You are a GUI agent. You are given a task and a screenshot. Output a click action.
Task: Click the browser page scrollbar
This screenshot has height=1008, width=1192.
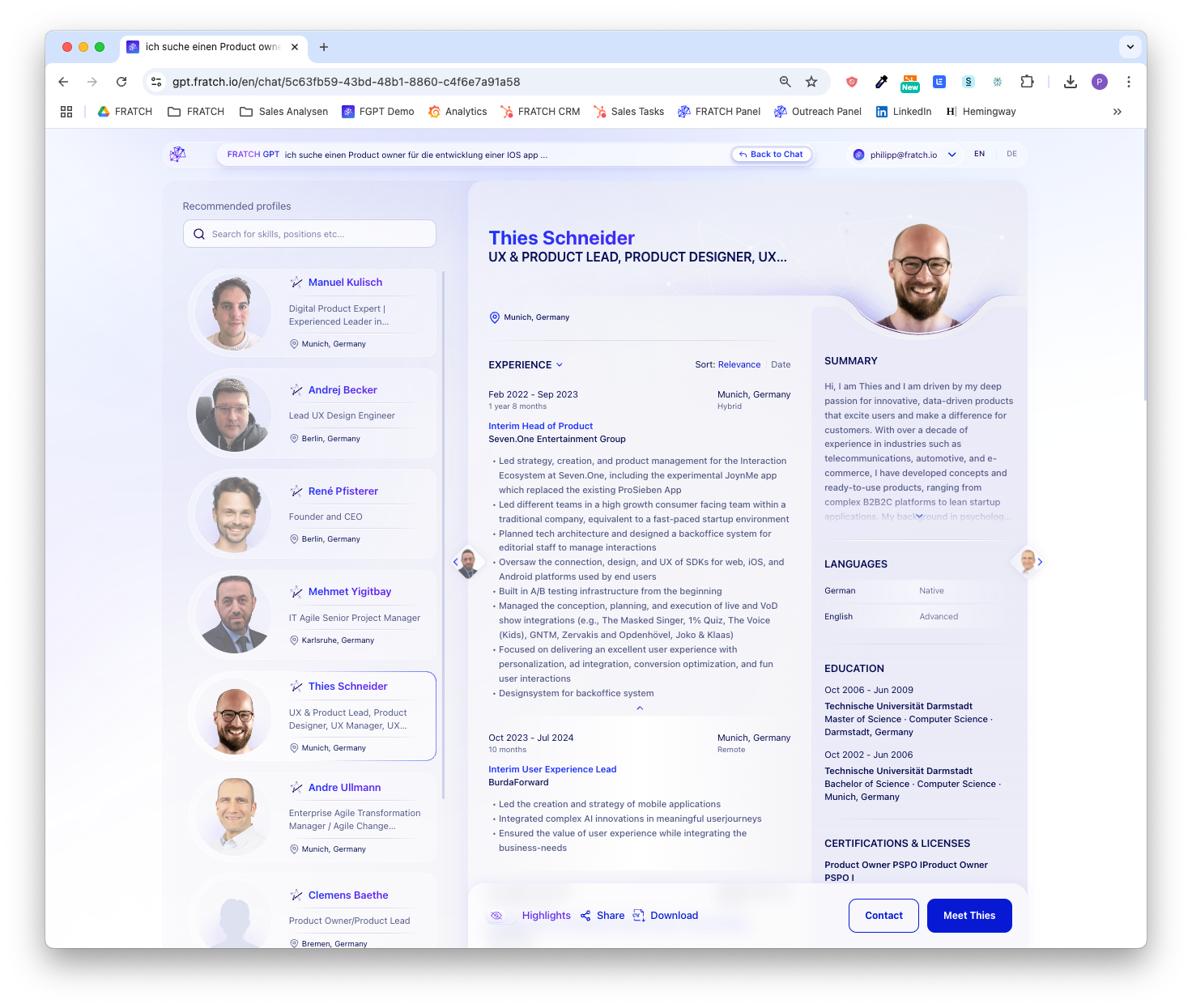coord(1144,265)
